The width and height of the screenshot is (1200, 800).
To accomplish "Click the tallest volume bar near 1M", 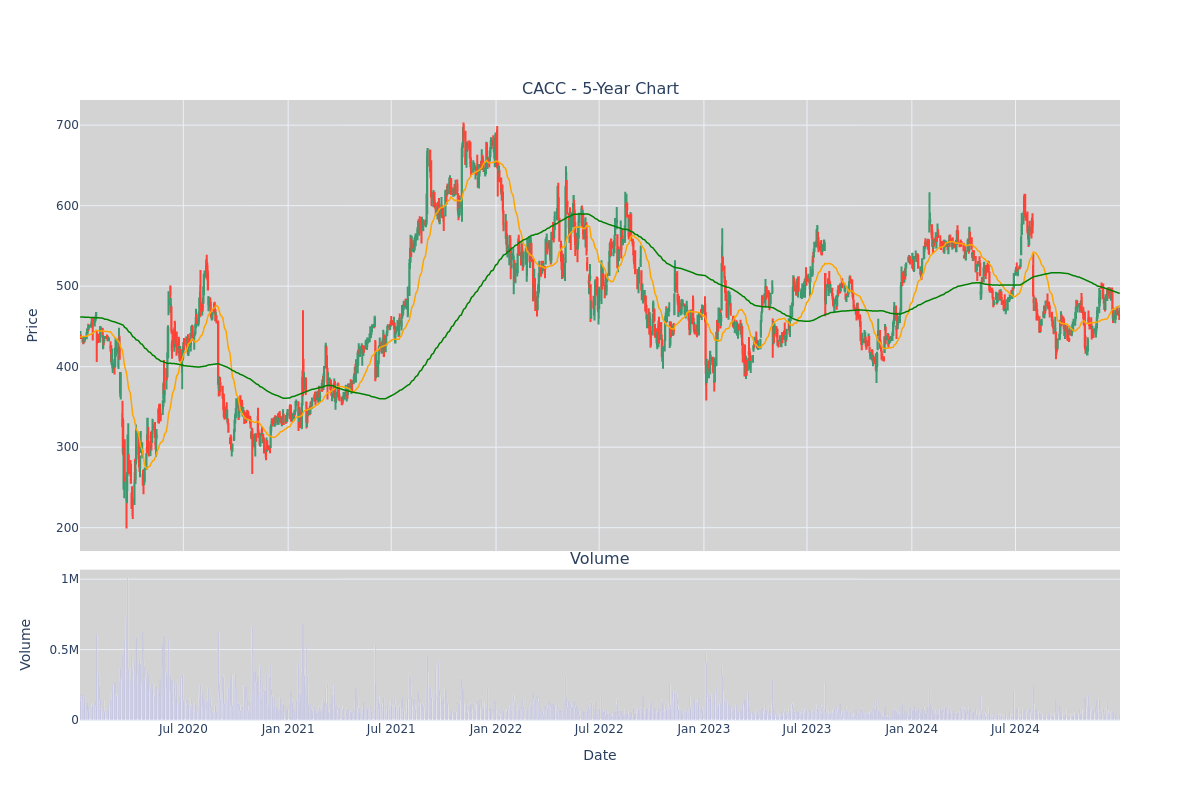I will pyautogui.click(x=127, y=649).
